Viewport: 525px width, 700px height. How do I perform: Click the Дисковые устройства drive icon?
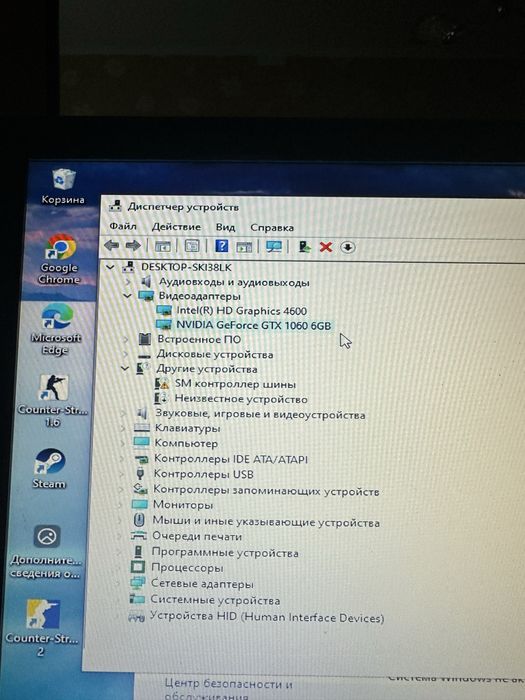point(144,354)
